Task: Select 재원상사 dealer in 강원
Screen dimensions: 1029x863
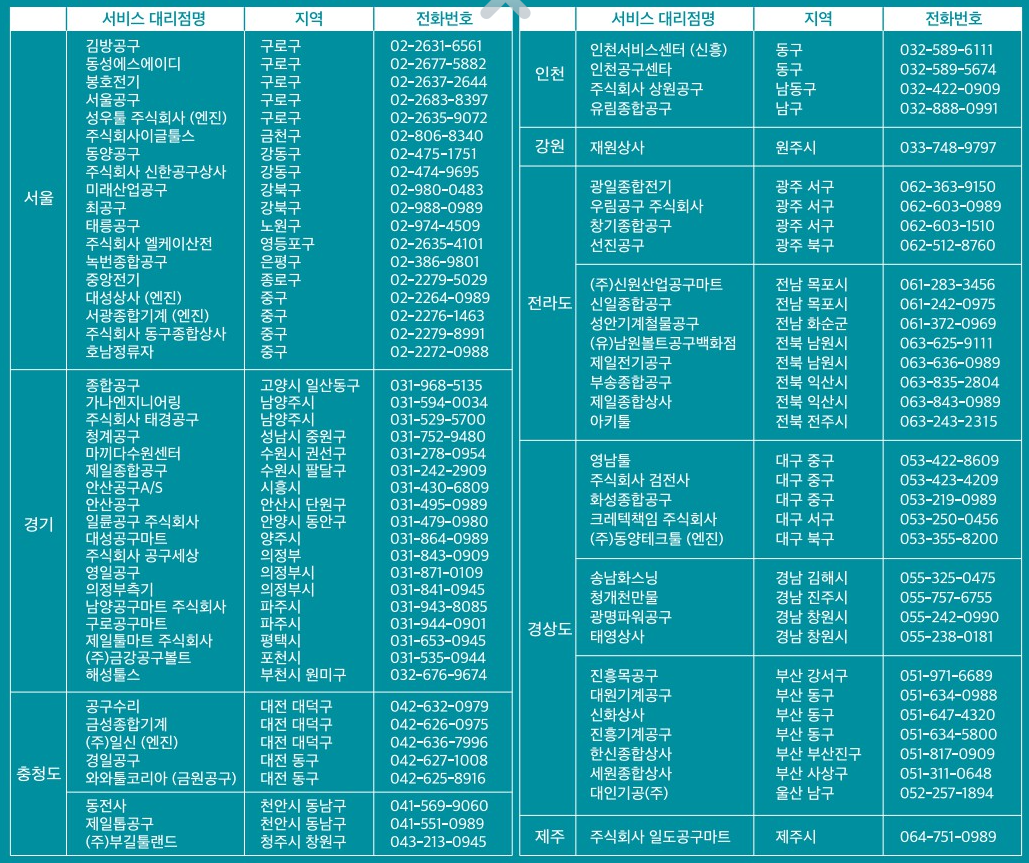Action: (x=616, y=148)
